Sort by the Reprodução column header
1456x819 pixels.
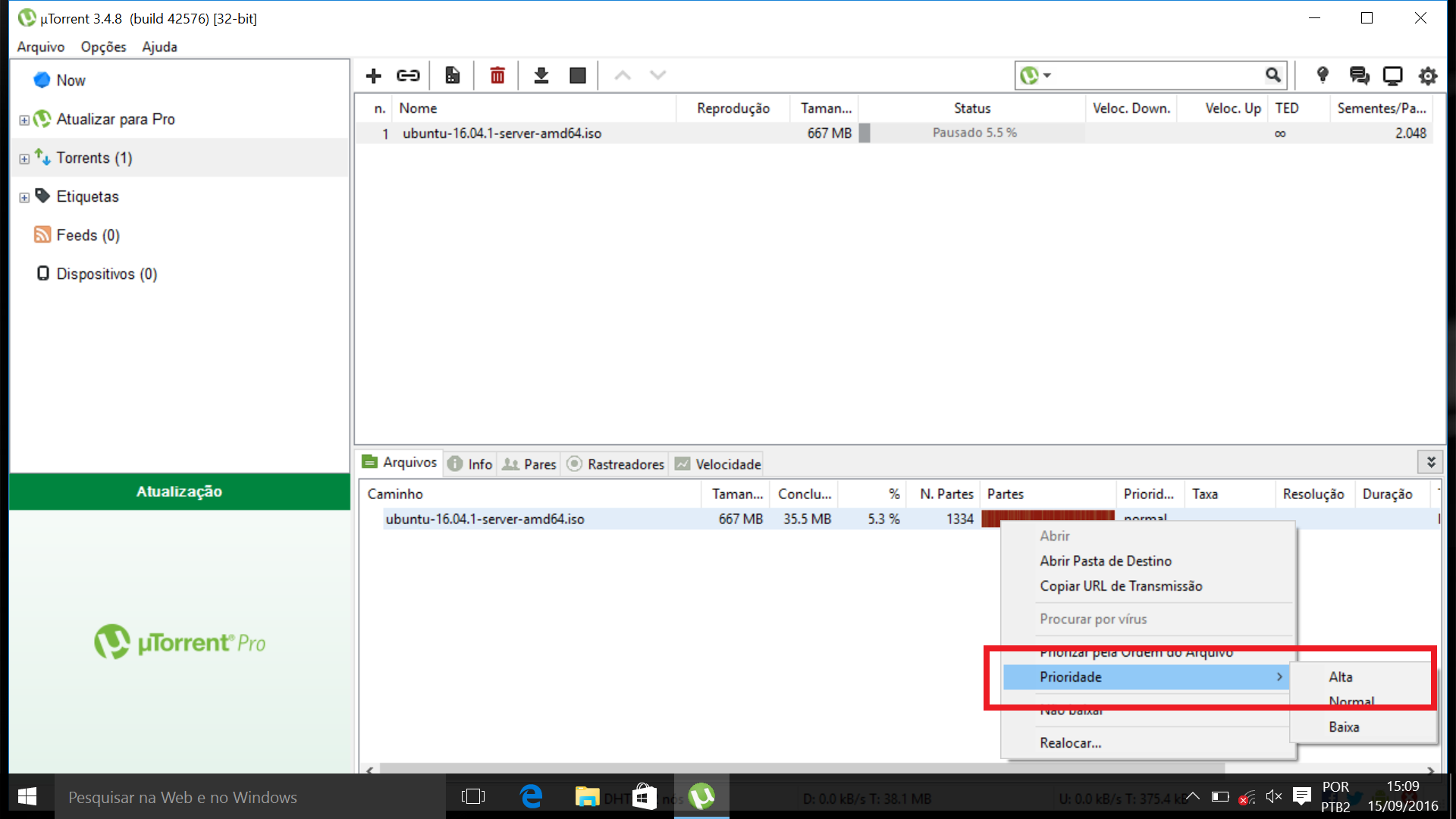733,108
